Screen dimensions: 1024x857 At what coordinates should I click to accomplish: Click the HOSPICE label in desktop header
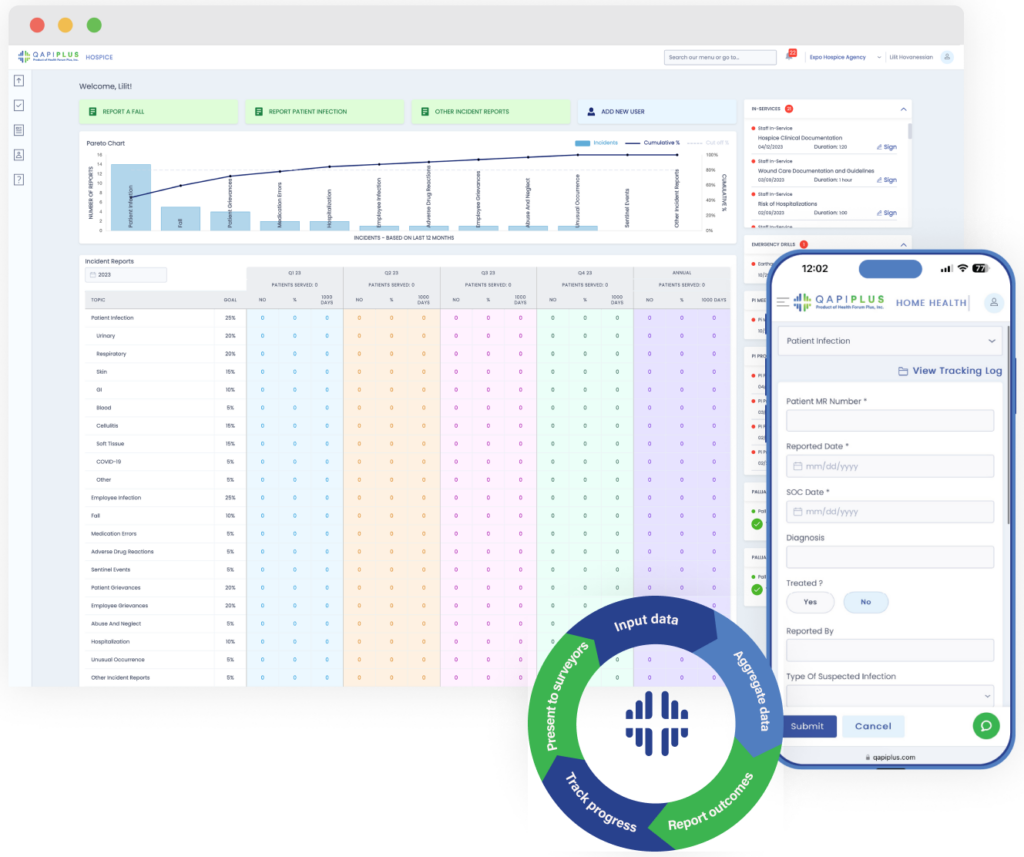pos(99,57)
